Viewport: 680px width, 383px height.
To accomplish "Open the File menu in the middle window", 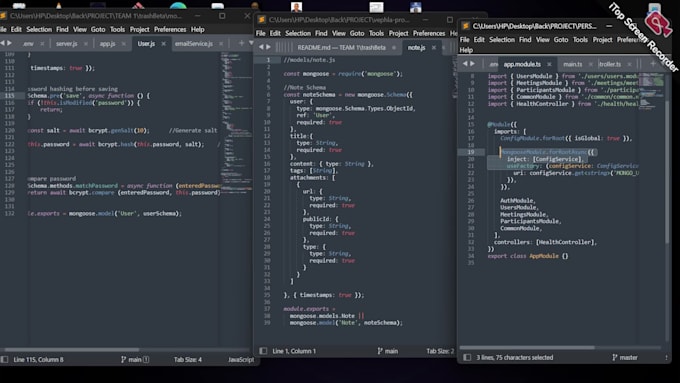I will pos(260,33).
